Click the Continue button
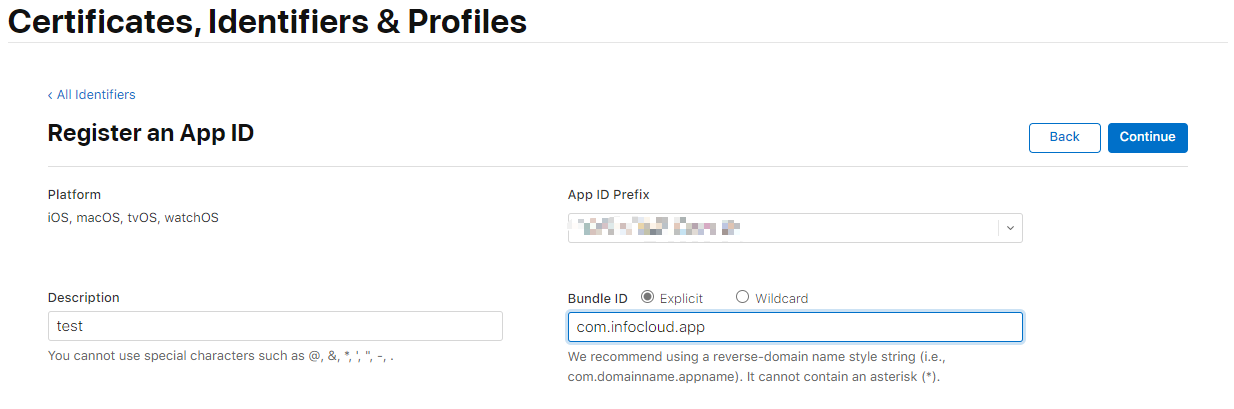The width and height of the screenshot is (1234, 409). pyautogui.click(x=1148, y=137)
